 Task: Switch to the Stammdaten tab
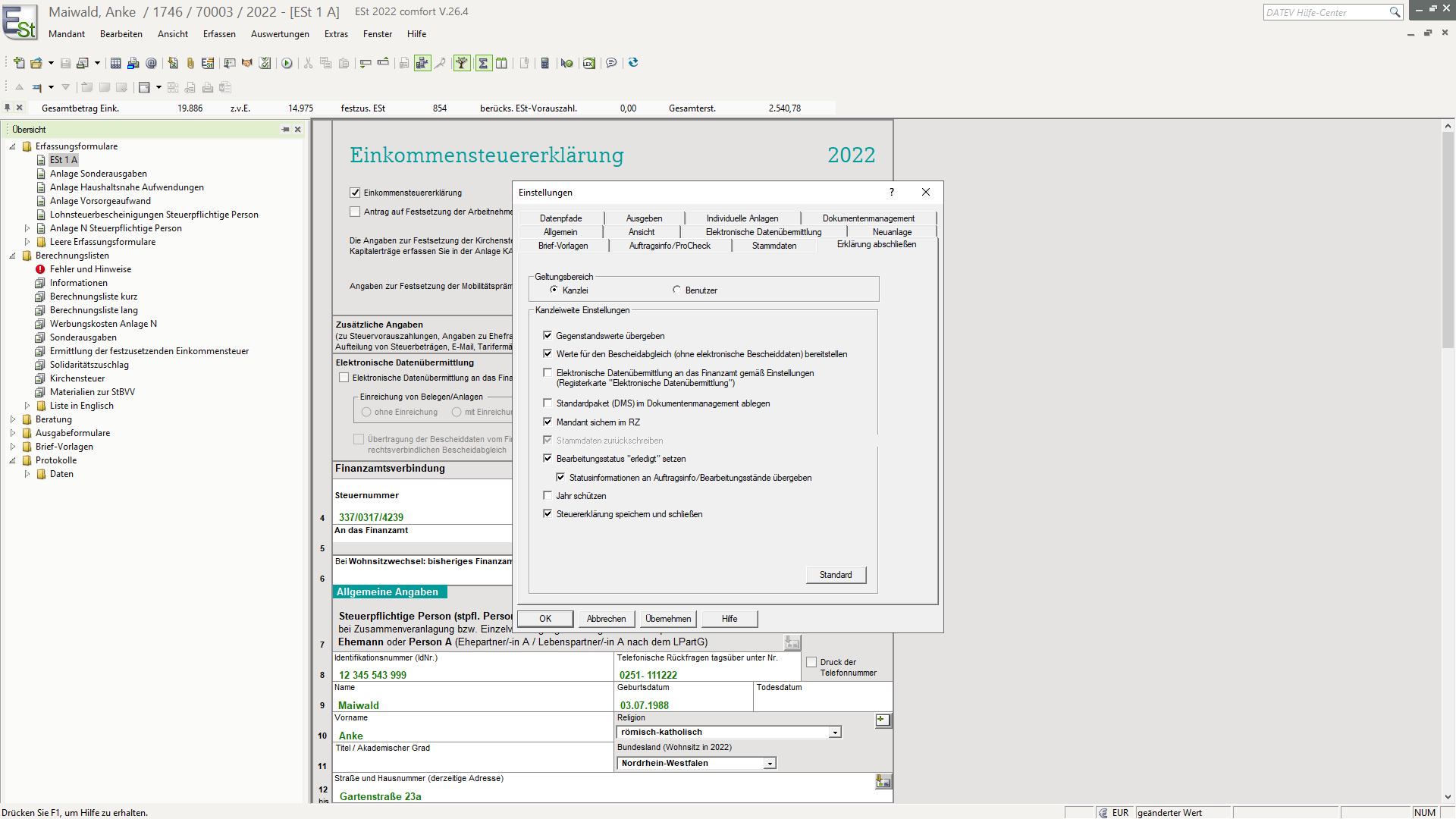(773, 246)
